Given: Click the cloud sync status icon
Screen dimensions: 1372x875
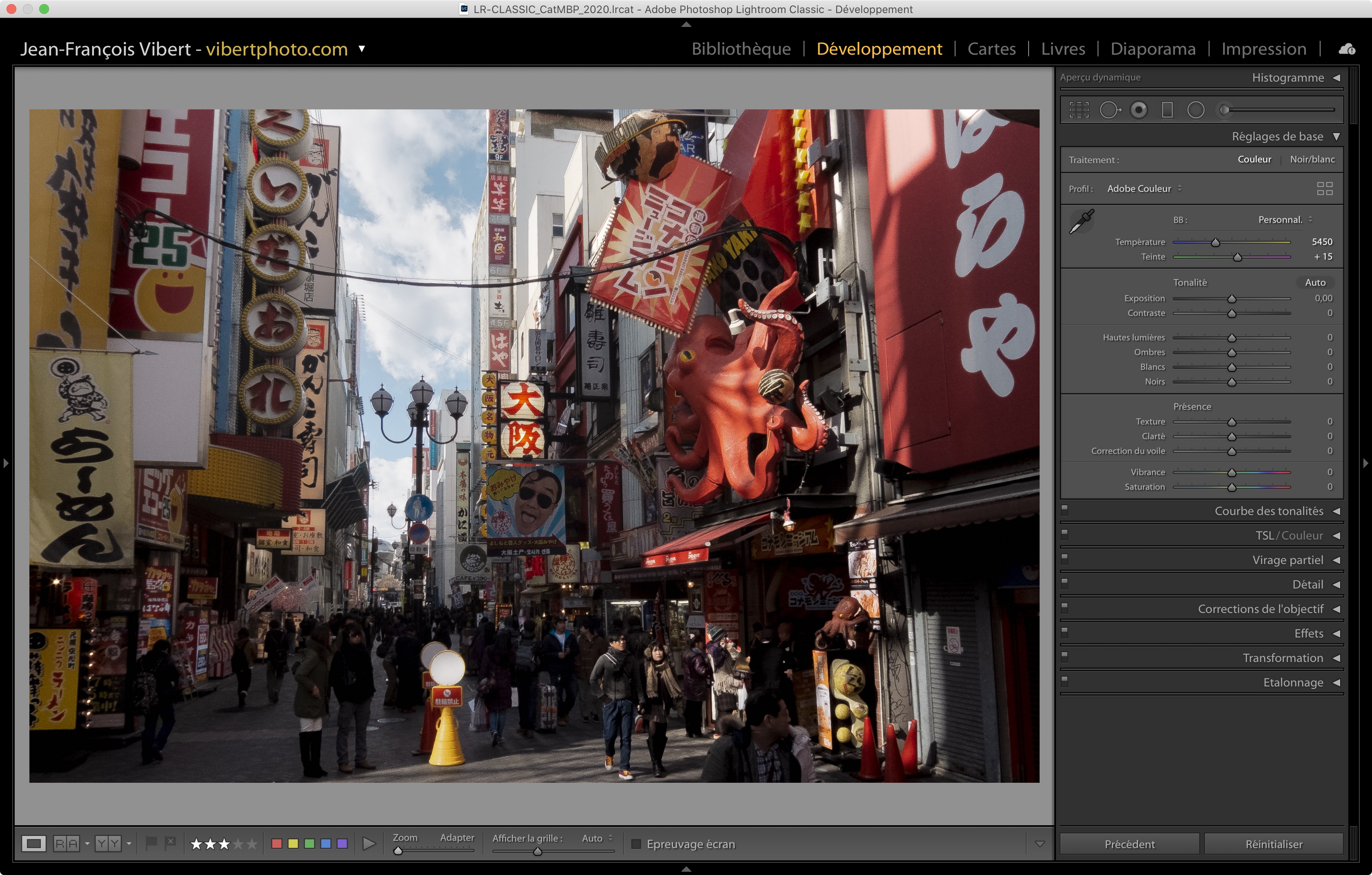Looking at the screenshot, I should pyautogui.click(x=1347, y=49).
